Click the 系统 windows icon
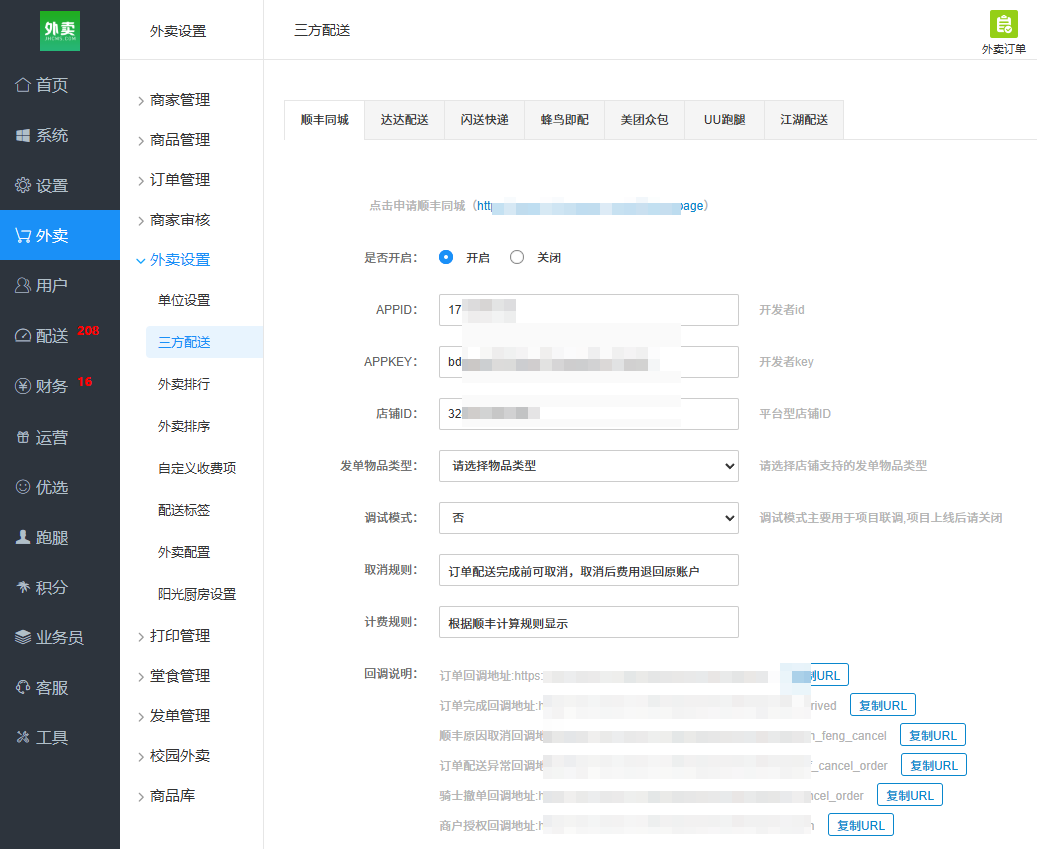Image resolution: width=1037 pixels, height=849 pixels. tap(23, 135)
